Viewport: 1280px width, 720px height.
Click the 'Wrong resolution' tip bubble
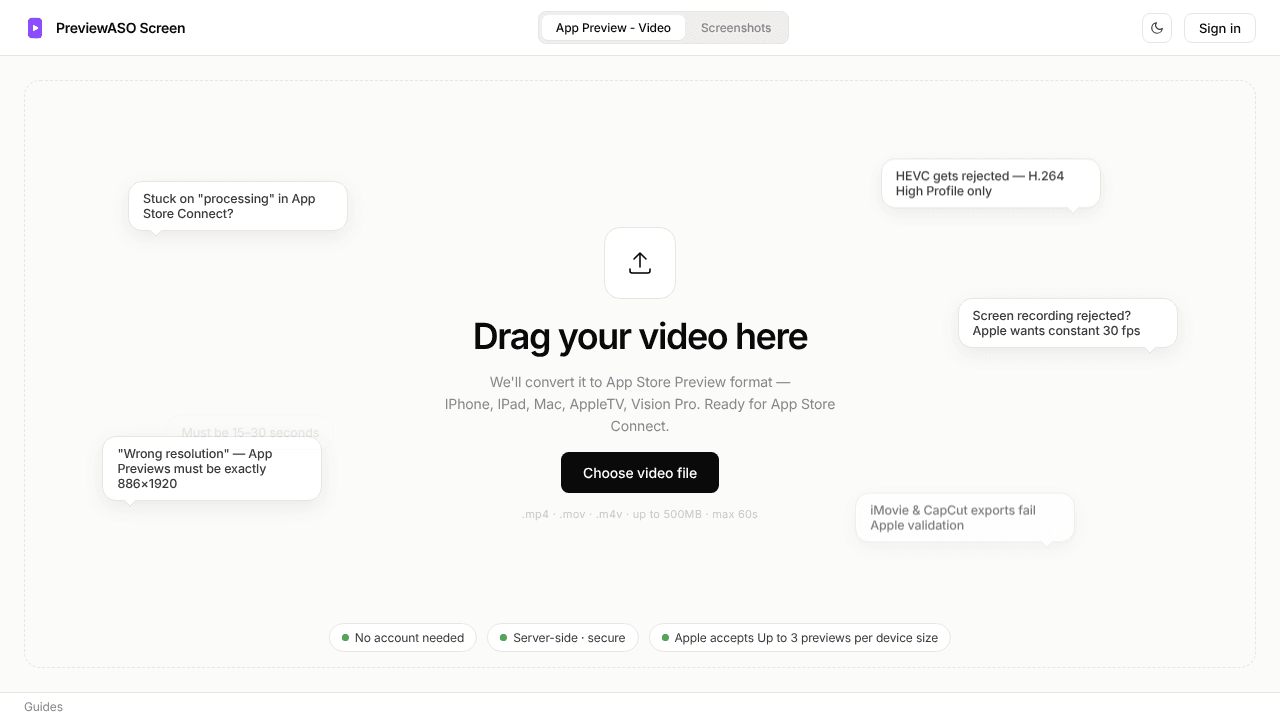[212, 468]
